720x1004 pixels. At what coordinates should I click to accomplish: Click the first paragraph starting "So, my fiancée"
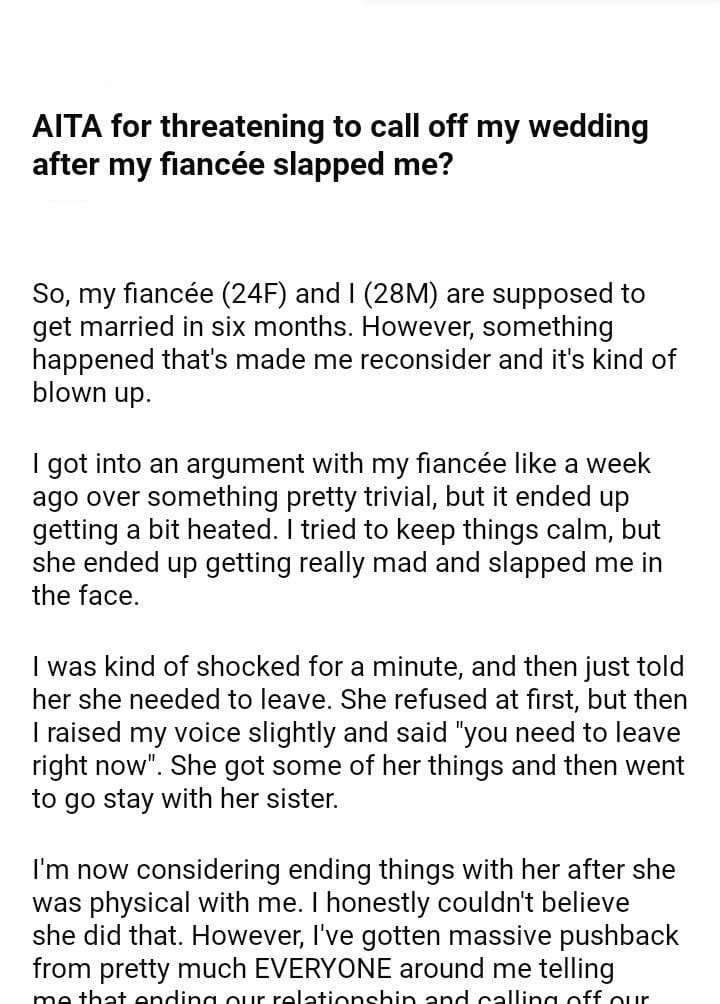click(x=340, y=343)
